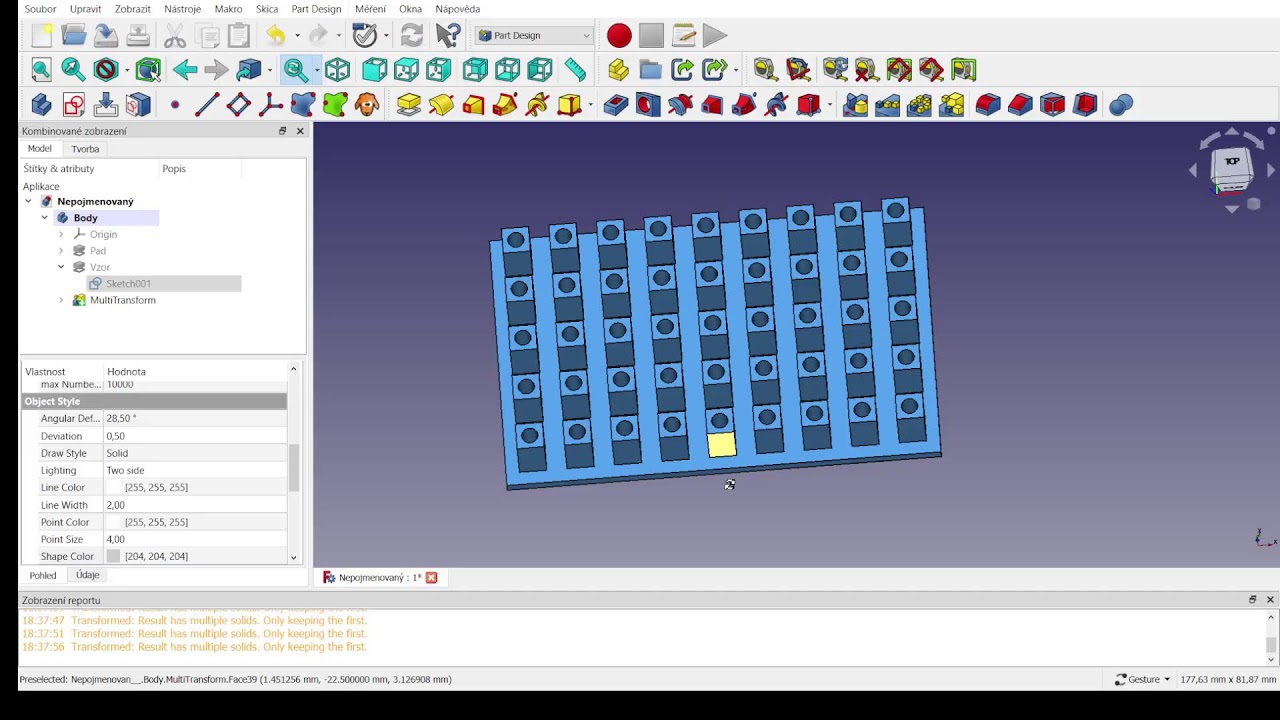Select the Fillet tool
The height and width of the screenshot is (720, 1280).
(x=988, y=105)
